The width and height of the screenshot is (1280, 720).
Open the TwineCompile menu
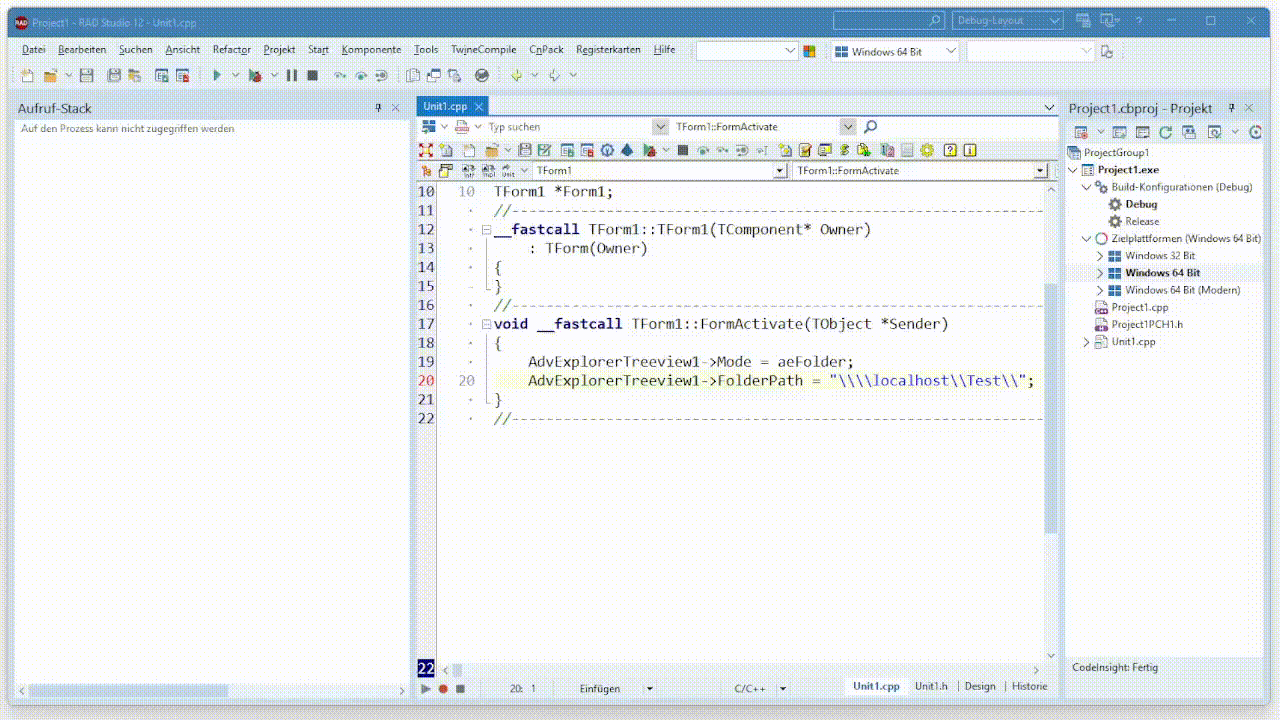(484, 49)
